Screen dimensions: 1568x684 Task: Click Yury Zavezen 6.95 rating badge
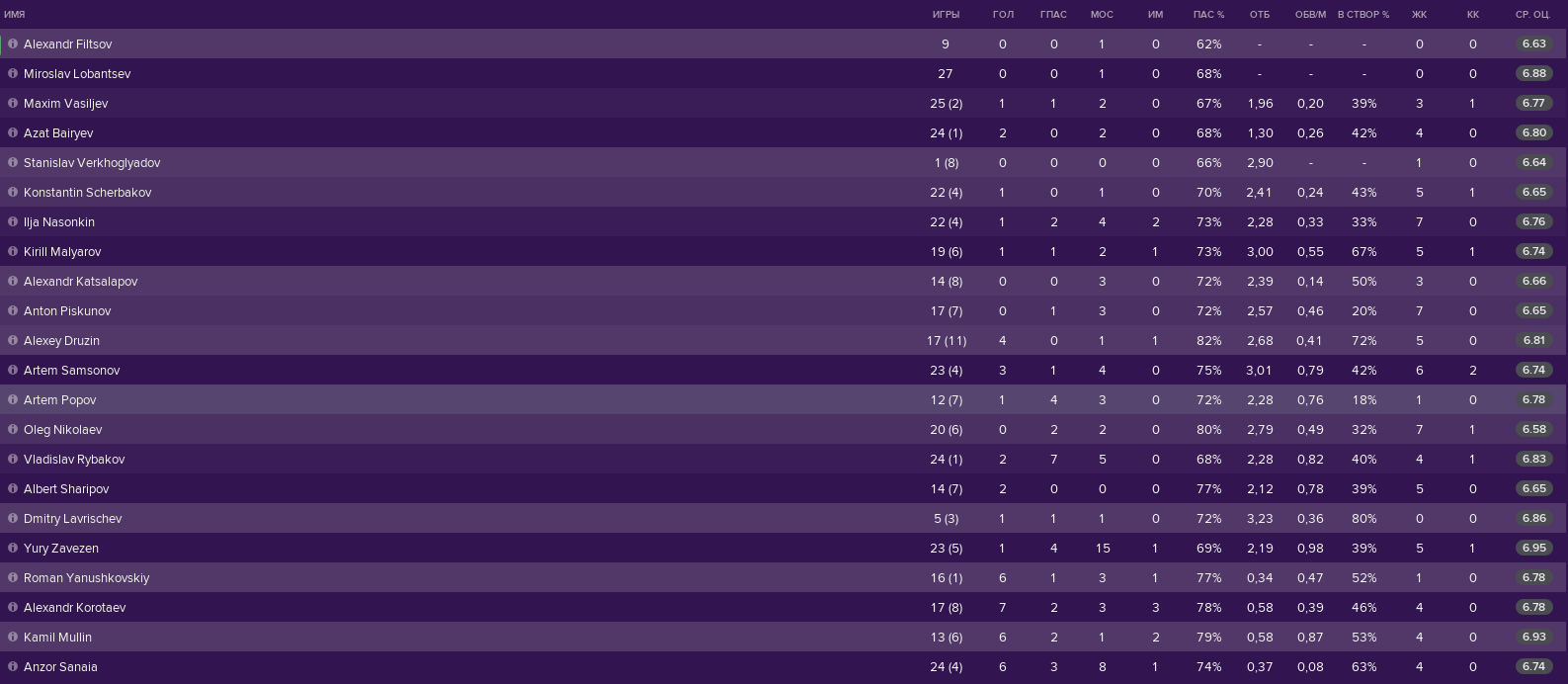click(x=1533, y=549)
